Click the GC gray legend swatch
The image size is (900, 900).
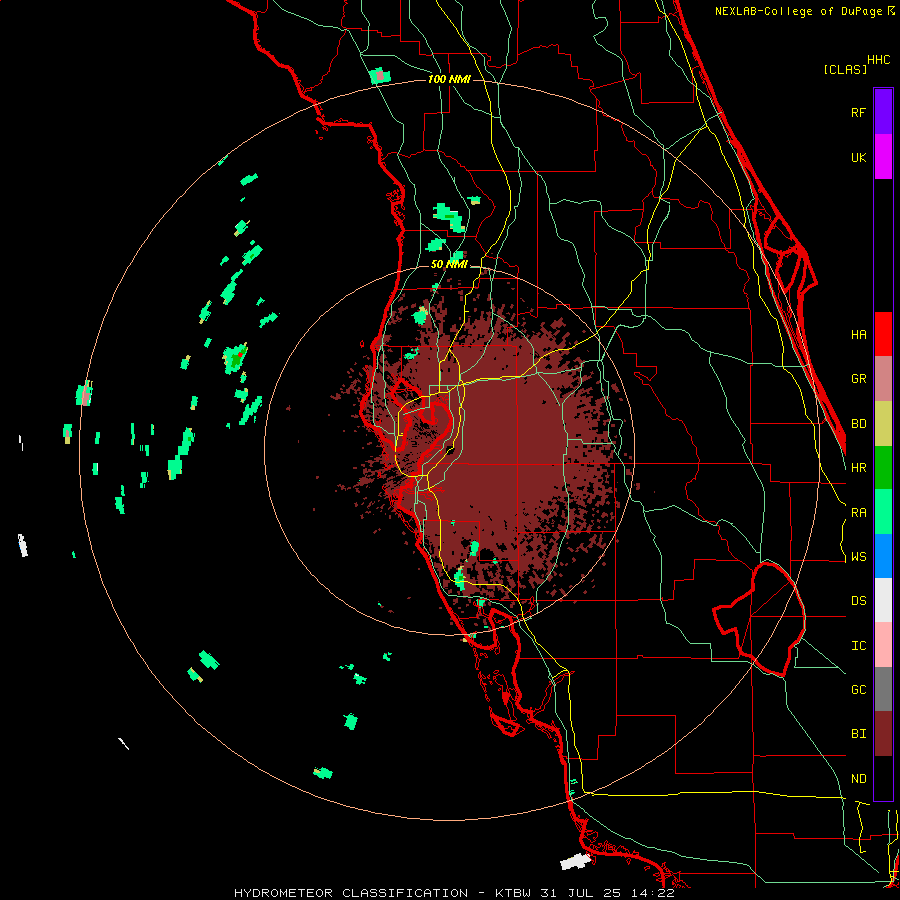pyautogui.click(x=883, y=689)
